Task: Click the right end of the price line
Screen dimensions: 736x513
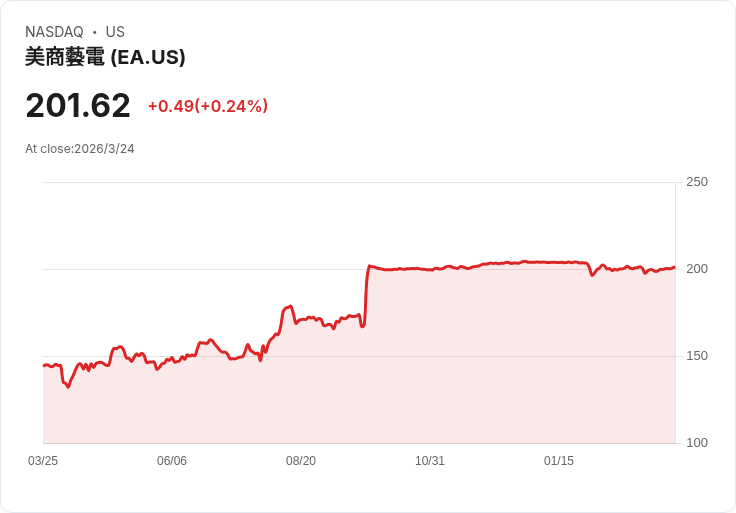Action: coord(674,267)
